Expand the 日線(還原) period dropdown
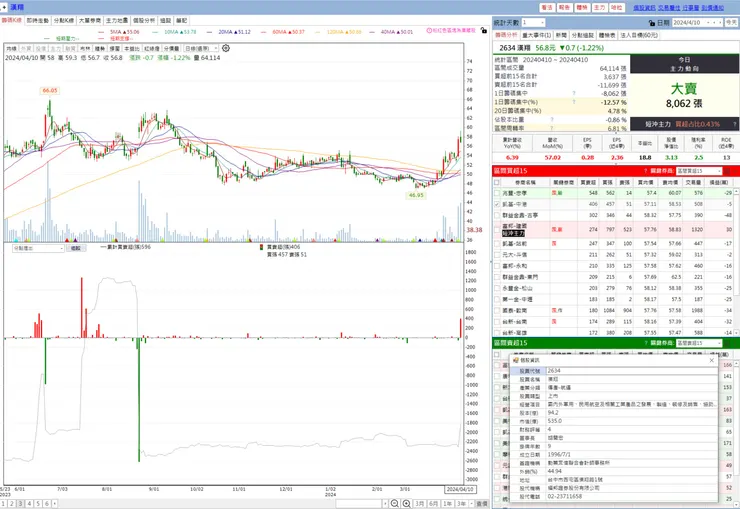This screenshot has height=509, width=740. tap(201, 49)
